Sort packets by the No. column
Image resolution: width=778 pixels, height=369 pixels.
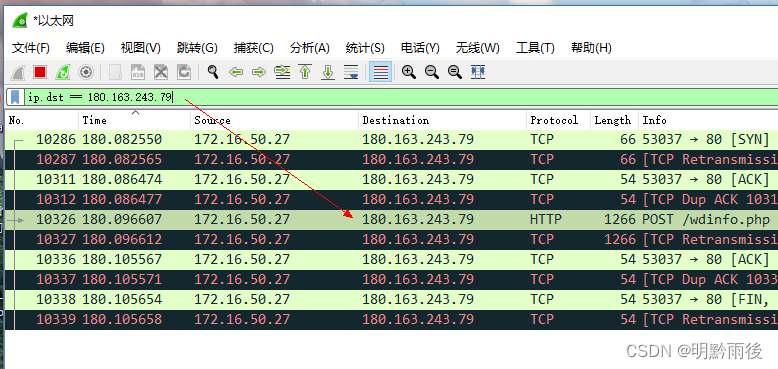click(42, 121)
